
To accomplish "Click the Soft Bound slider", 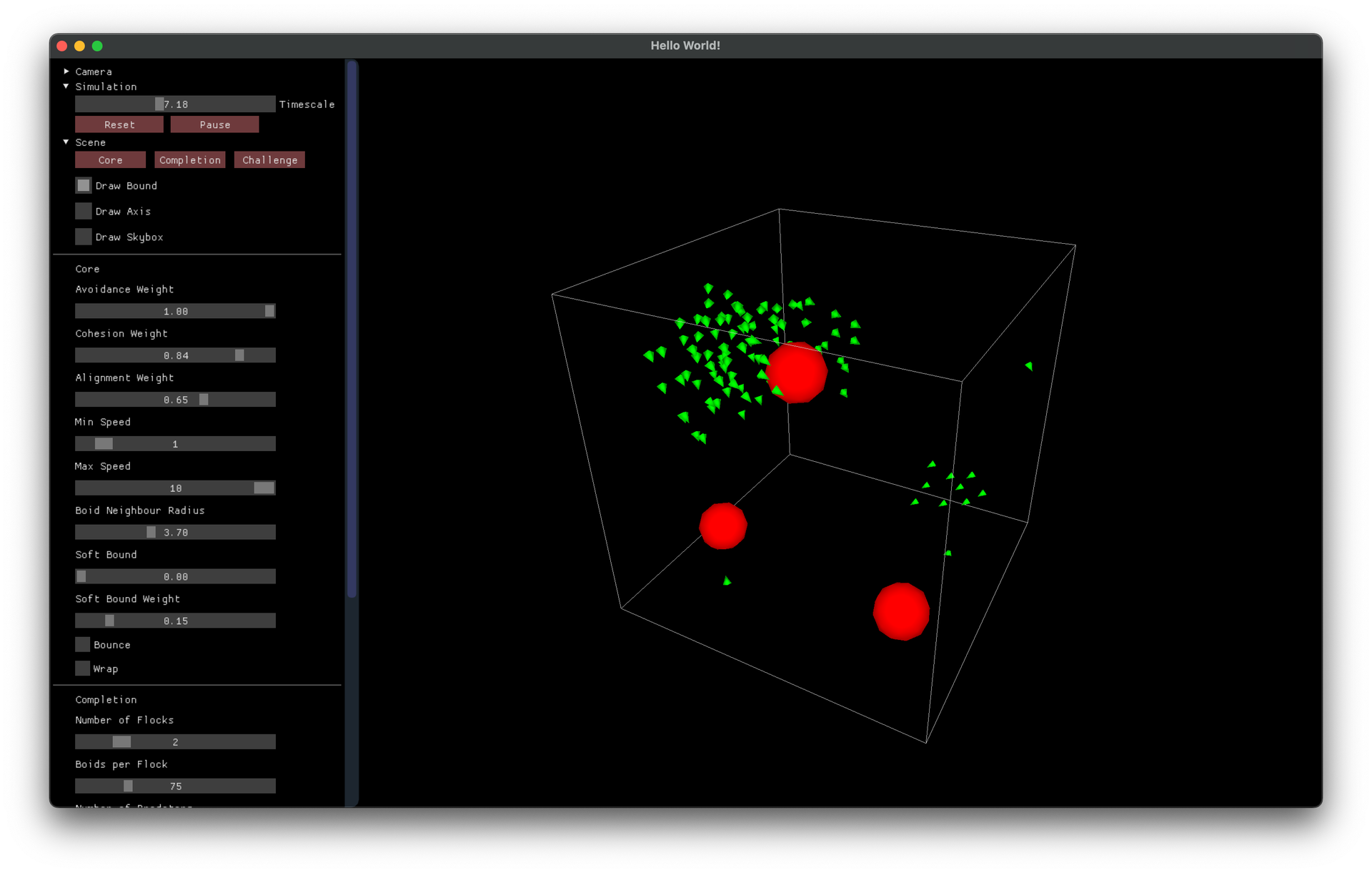I will point(175,576).
